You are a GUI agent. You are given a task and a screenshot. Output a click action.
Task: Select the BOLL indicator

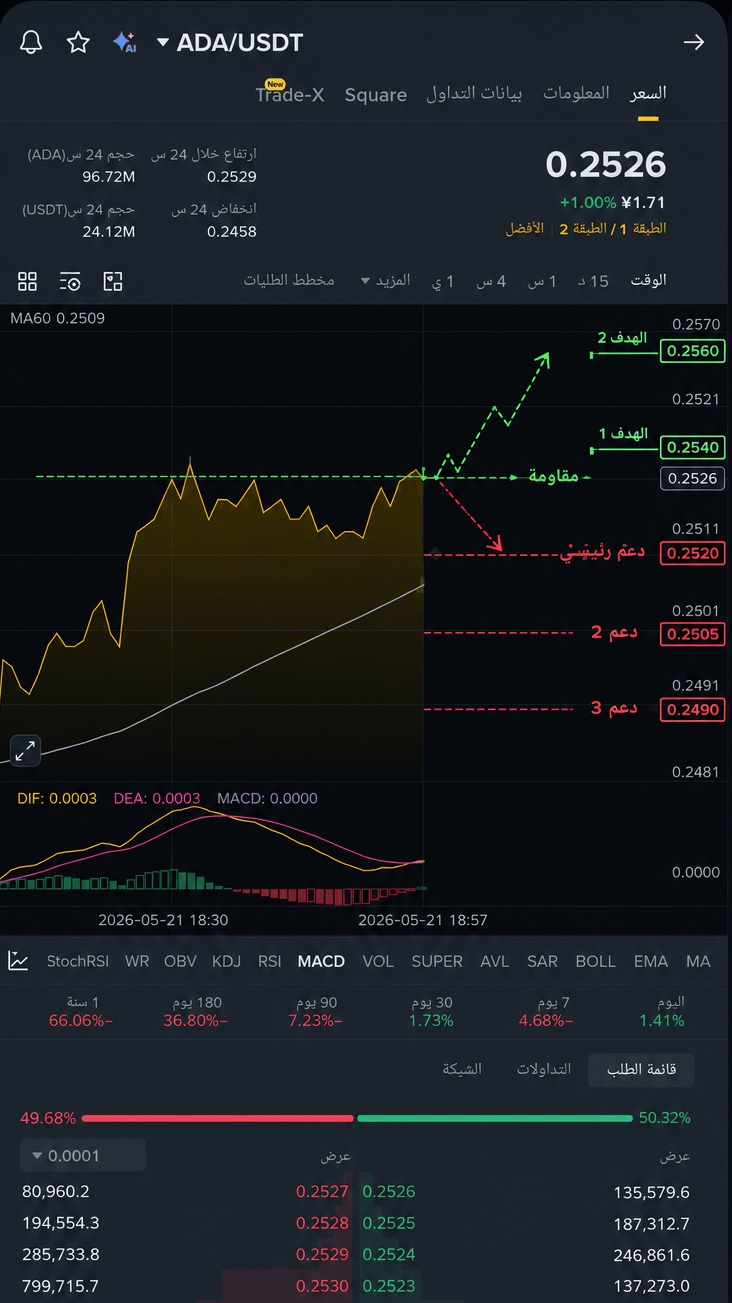596,961
